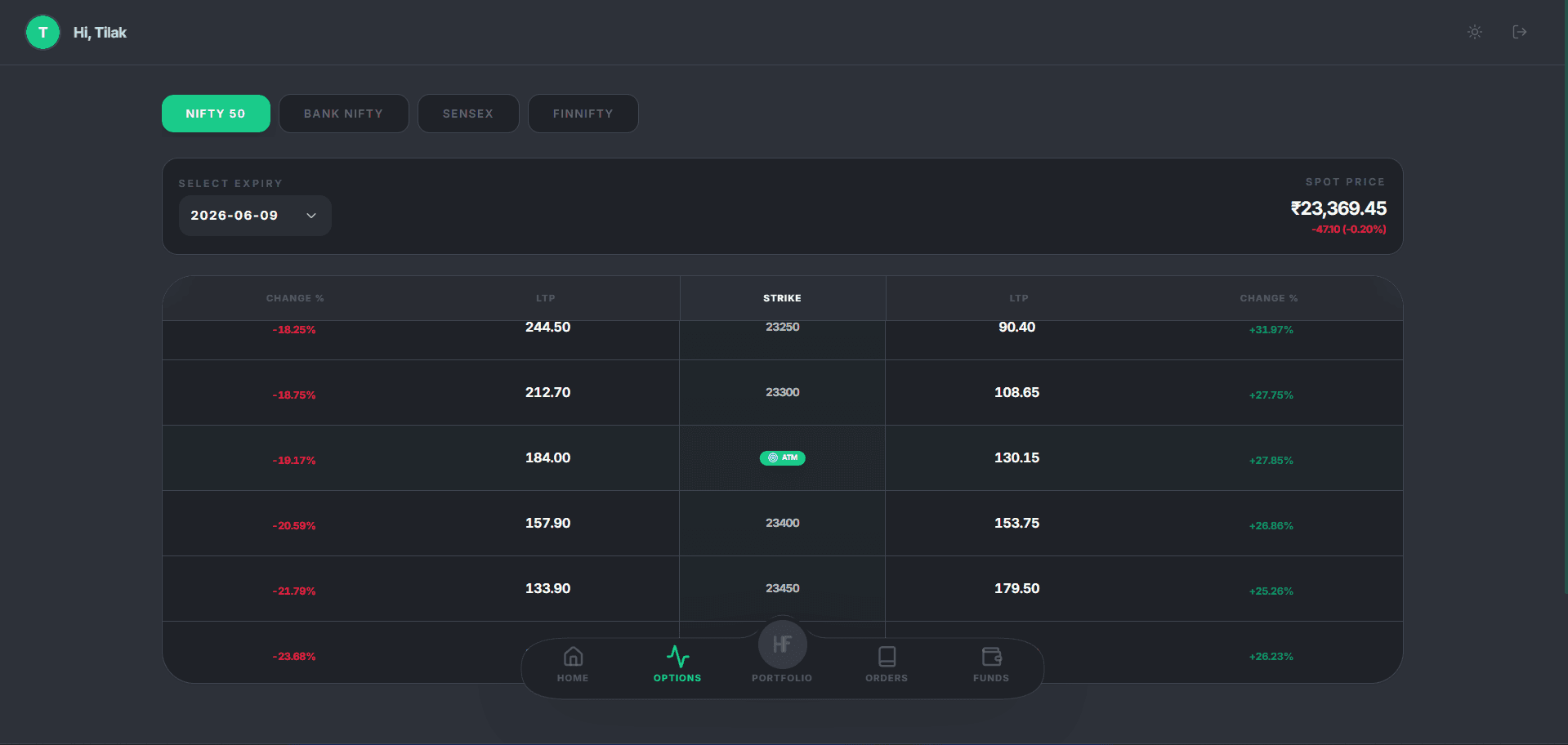Viewport: 1568px width, 745px height.
Task: Click put change +25.26%
Action: (x=1271, y=591)
